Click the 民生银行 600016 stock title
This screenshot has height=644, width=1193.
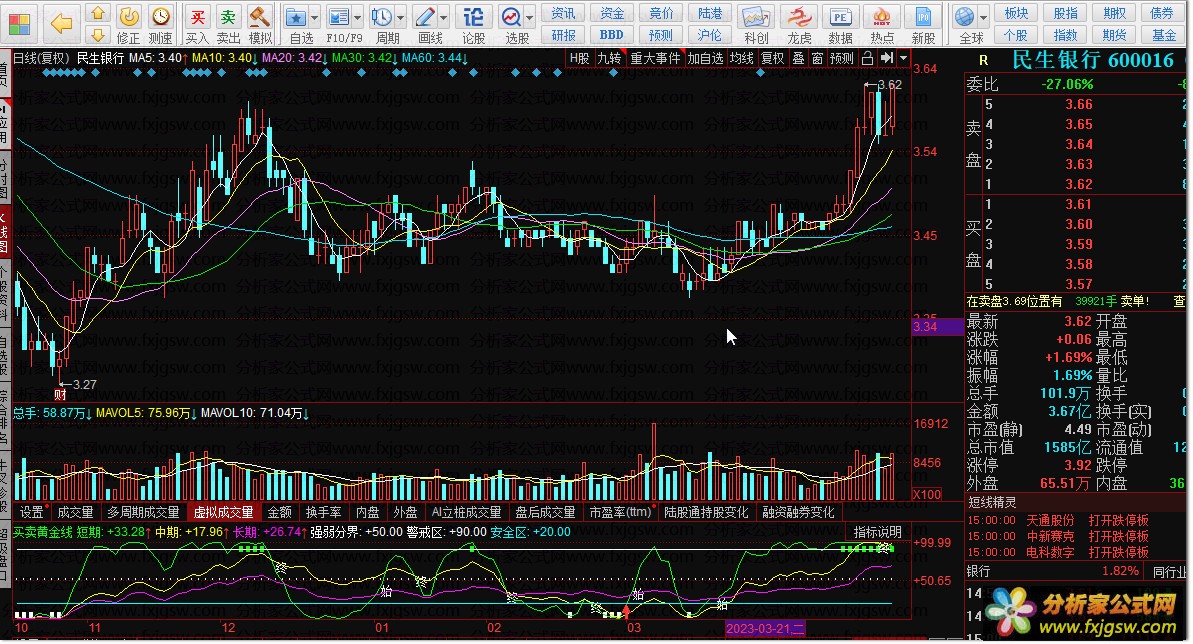coord(1093,60)
